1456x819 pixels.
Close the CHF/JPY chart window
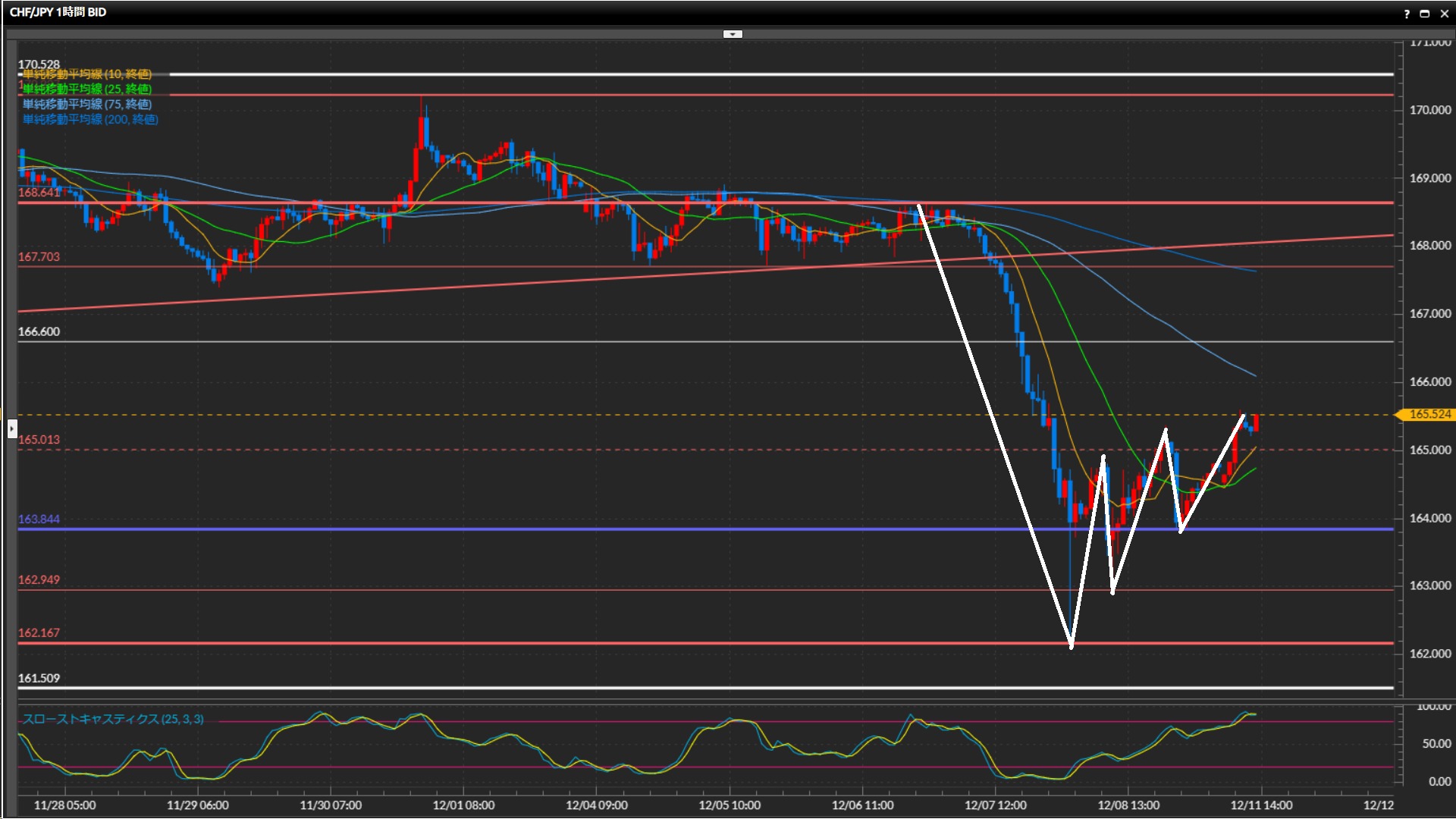point(1444,14)
